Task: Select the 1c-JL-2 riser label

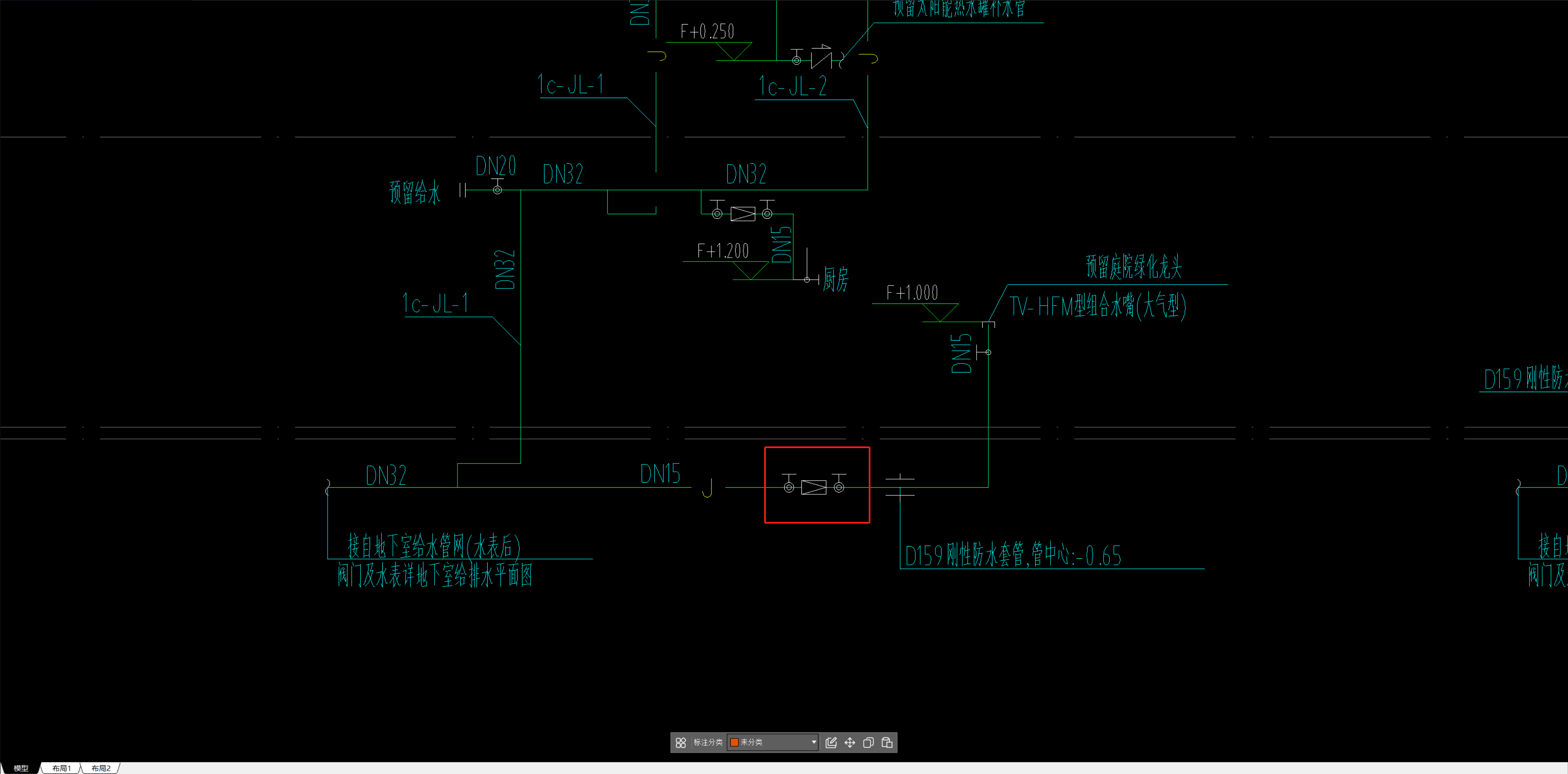Action: point(792,86)
